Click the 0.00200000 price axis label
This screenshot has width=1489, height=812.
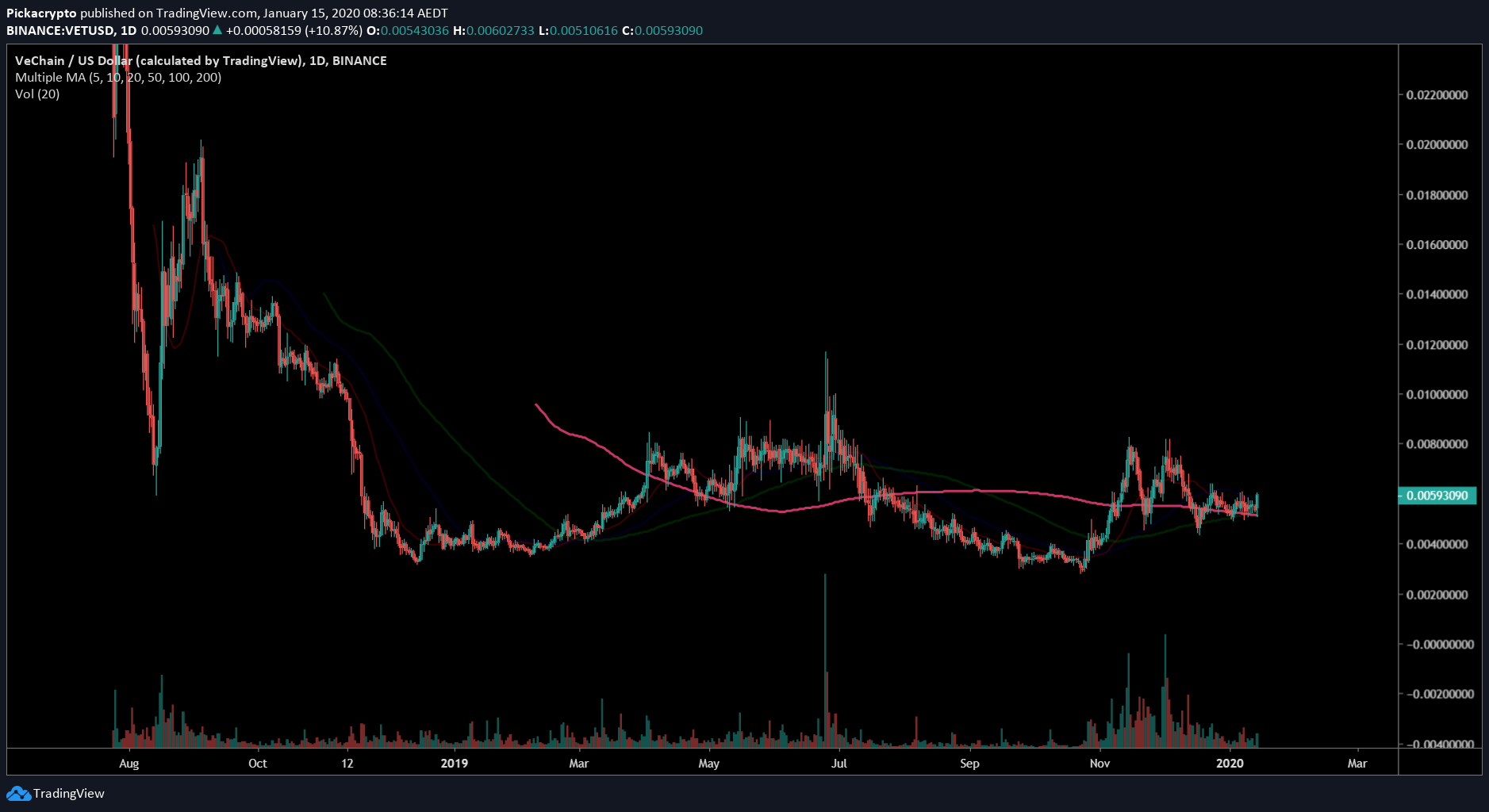[x=1437, y=595]
